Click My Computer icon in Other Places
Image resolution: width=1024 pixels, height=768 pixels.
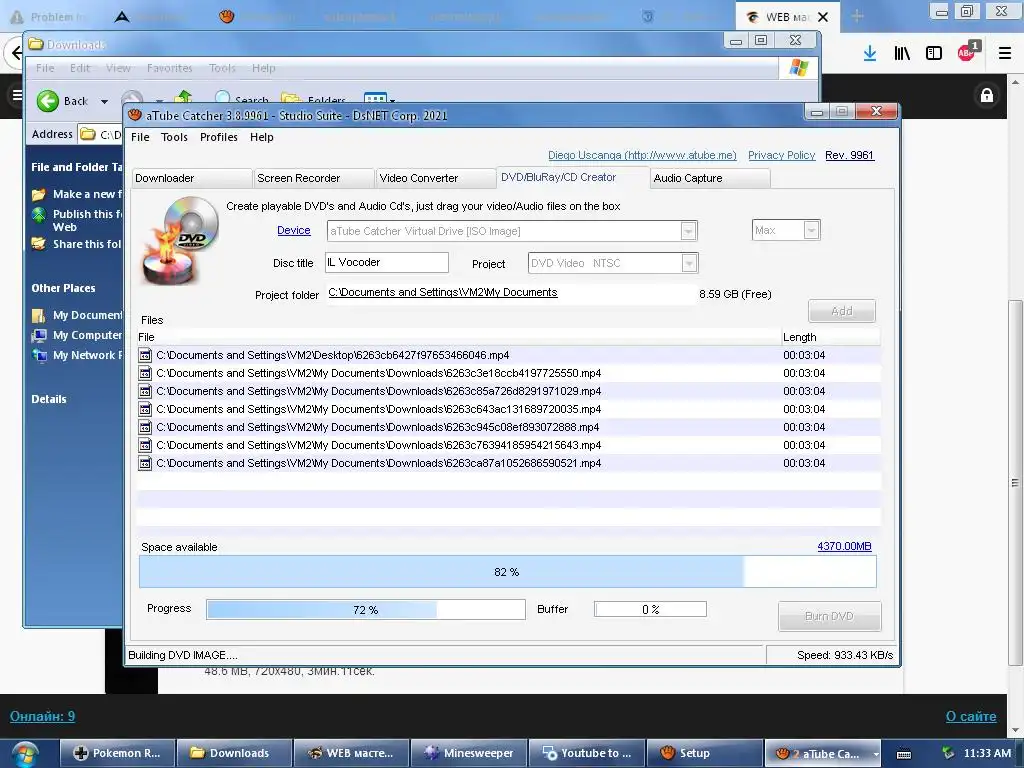click(x=39, y=336)
